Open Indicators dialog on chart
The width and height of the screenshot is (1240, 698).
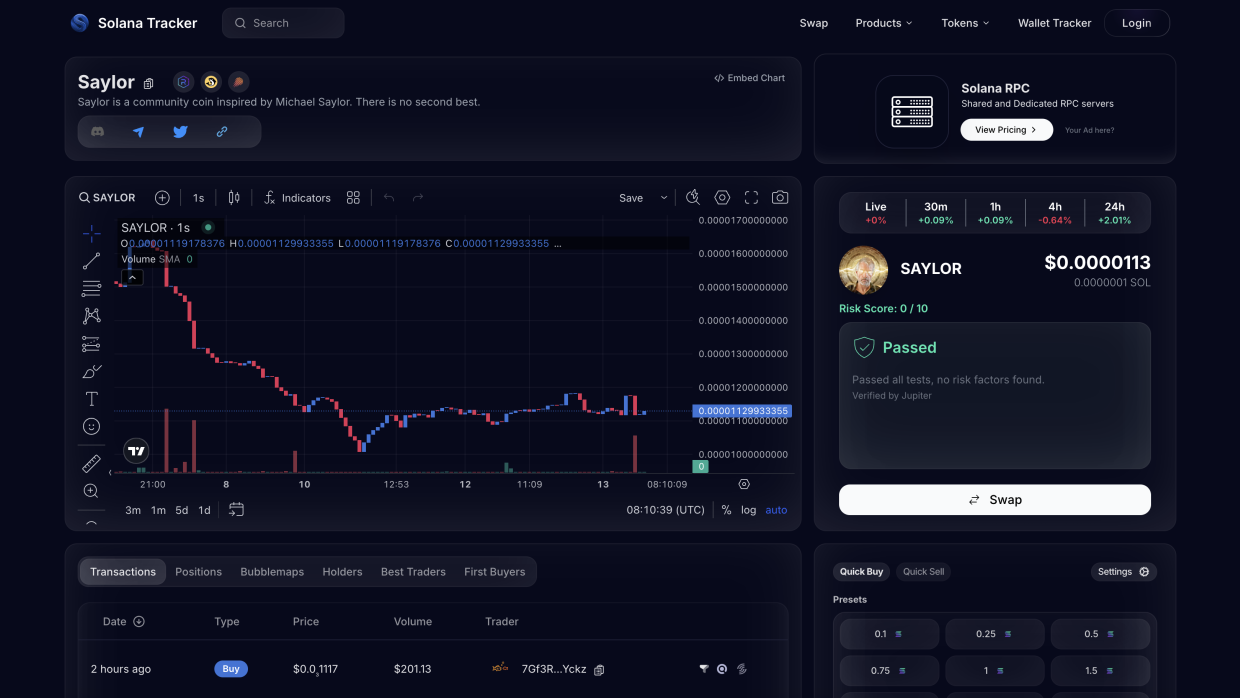coord(297,198)
